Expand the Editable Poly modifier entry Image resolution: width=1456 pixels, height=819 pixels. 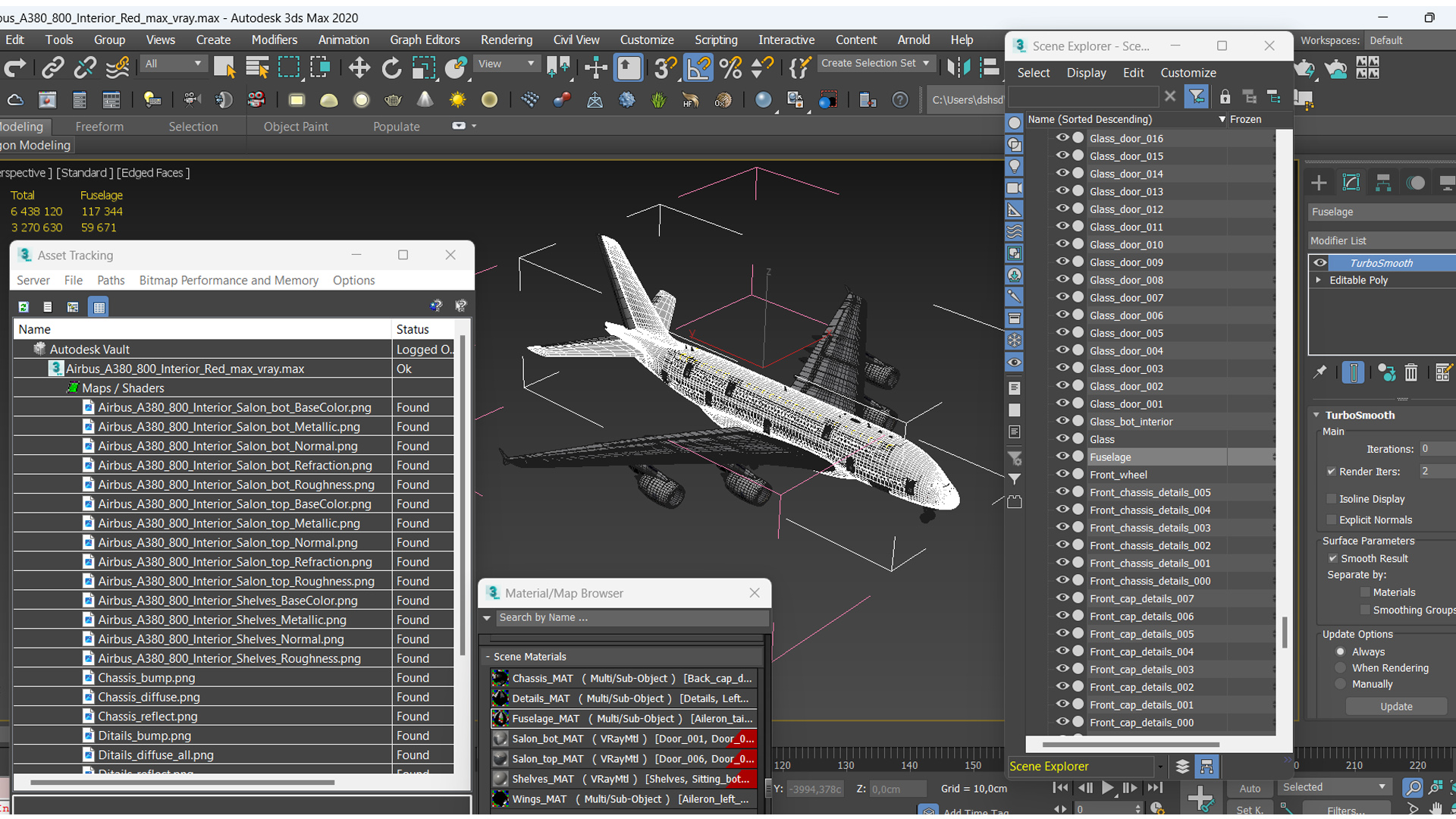pyautogui.click(x=1319, y=280)
